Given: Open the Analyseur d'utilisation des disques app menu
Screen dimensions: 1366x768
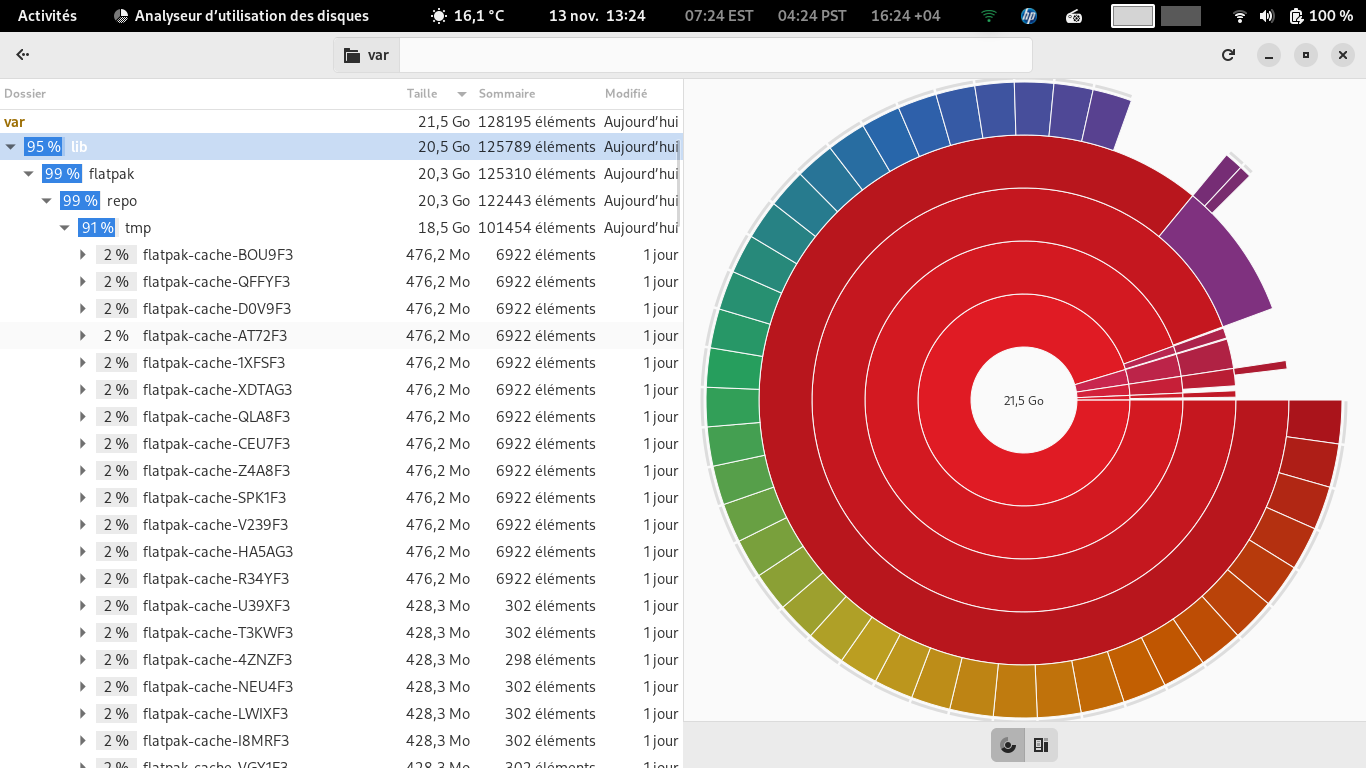Looking at the screenshot, I should pyautogui.click(x=240, y=16).
